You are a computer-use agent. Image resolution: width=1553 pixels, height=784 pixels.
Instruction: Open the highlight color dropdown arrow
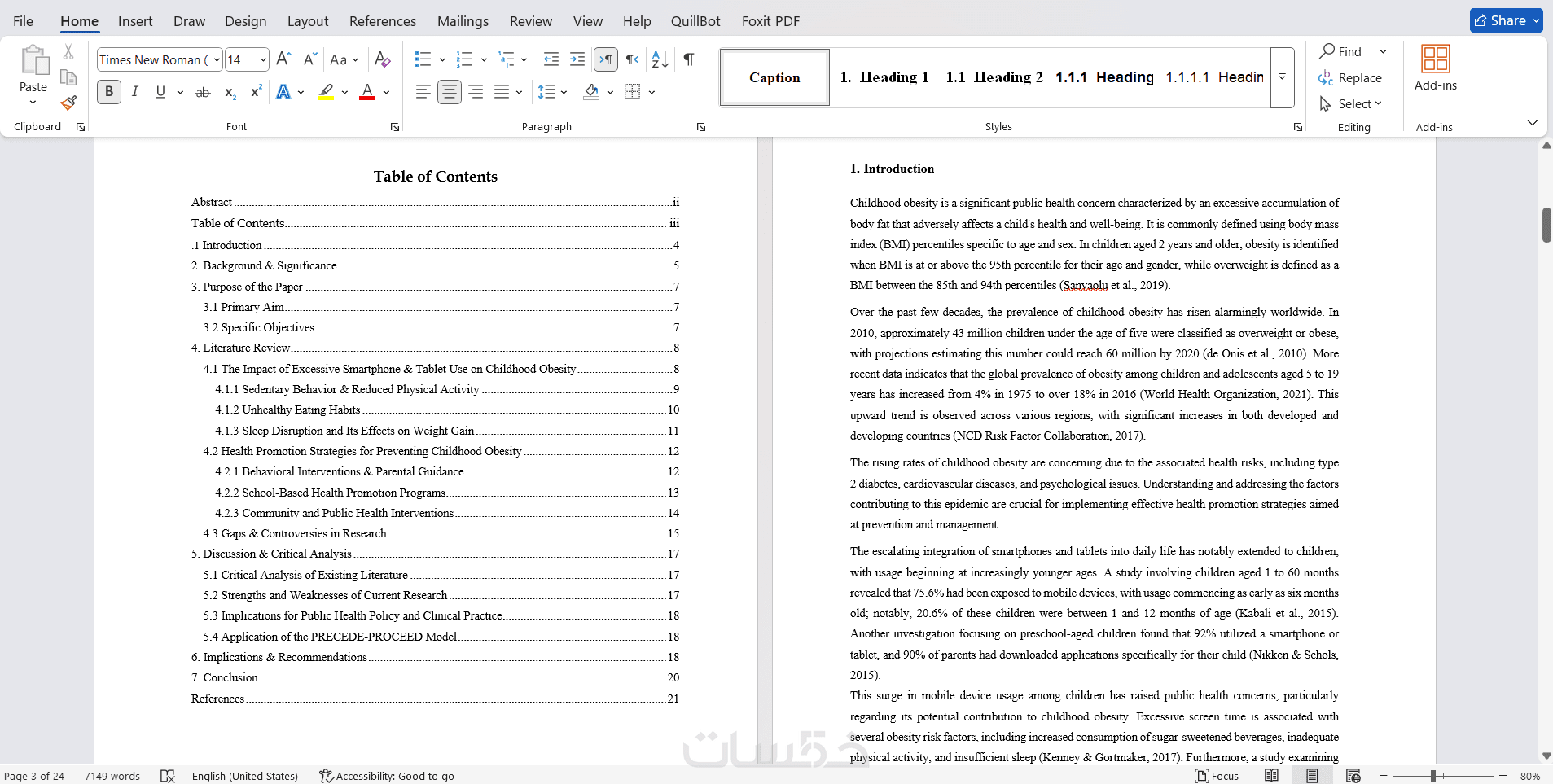pos(344,92)
